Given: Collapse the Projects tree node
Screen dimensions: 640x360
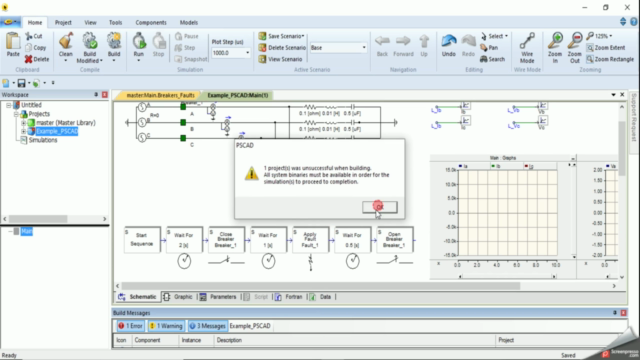Looking at the screenshot, I should pos(16,114).
